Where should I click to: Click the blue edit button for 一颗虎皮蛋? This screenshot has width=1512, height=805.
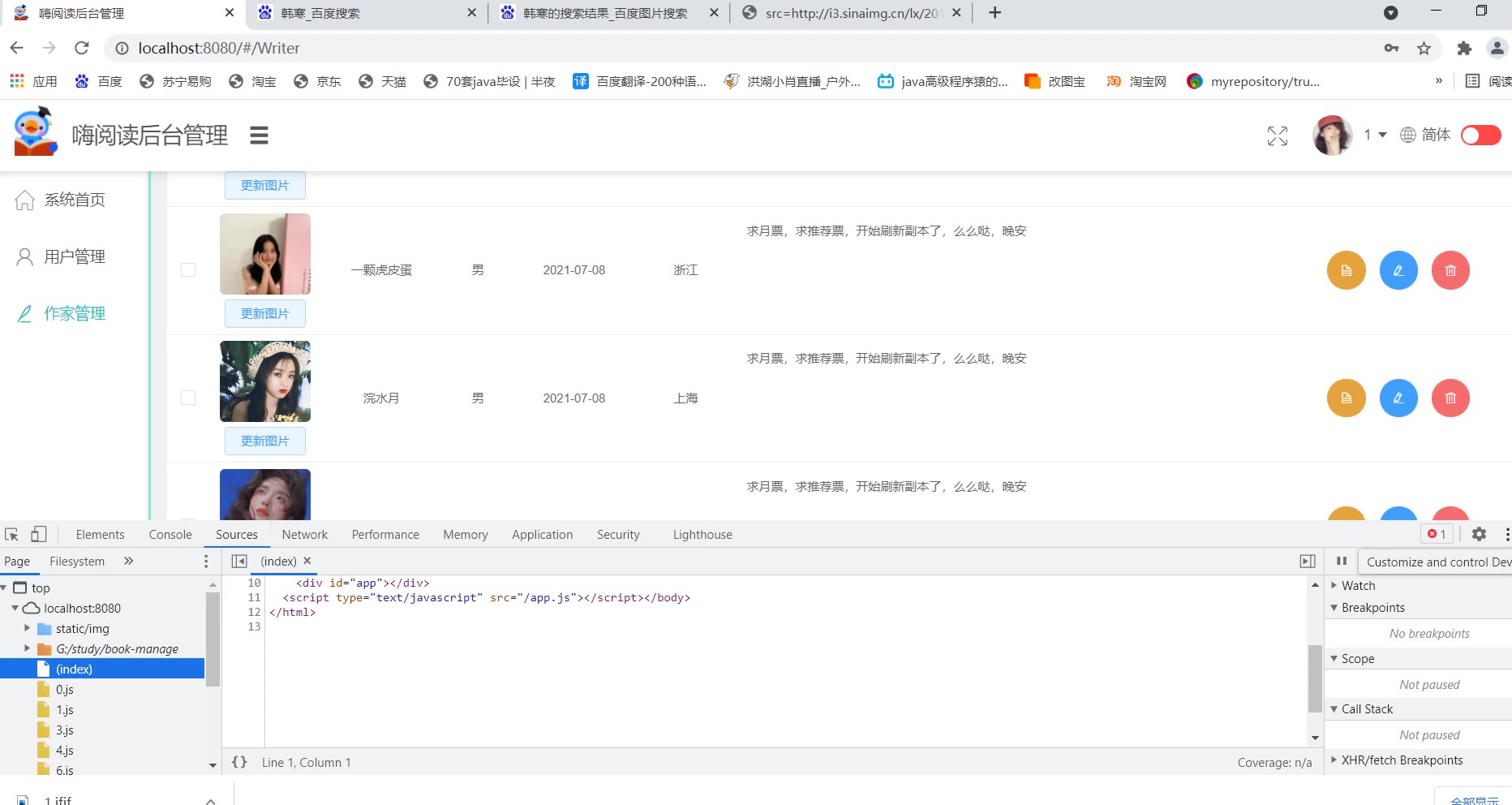click(1398, 270)
